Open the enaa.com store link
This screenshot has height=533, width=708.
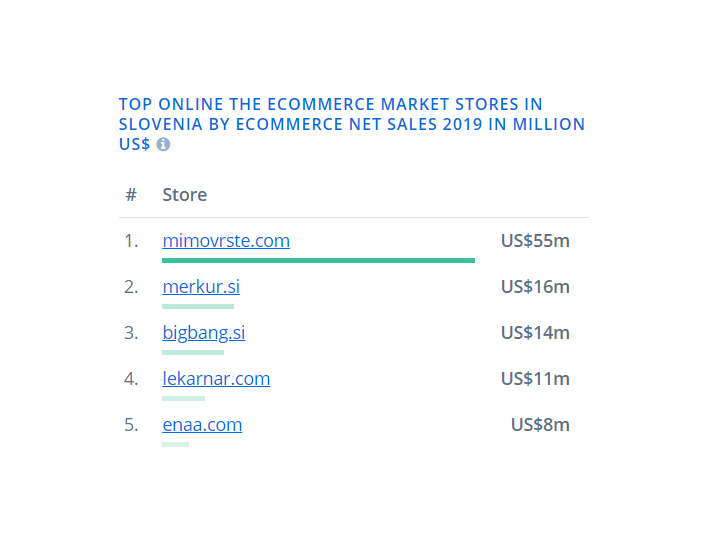coord(202,425)
